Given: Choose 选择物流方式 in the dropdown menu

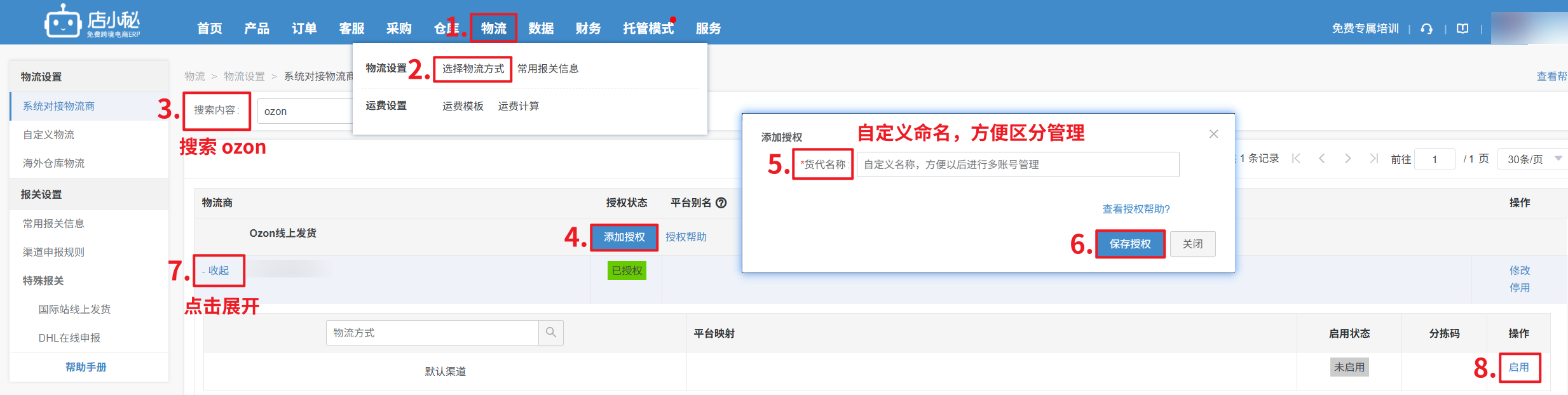Looking at the screenshot, I should (473, 69).
